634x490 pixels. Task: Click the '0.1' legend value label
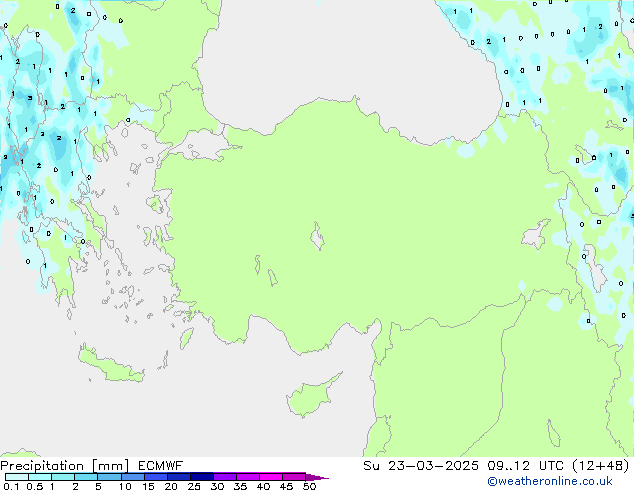[11, 486]
